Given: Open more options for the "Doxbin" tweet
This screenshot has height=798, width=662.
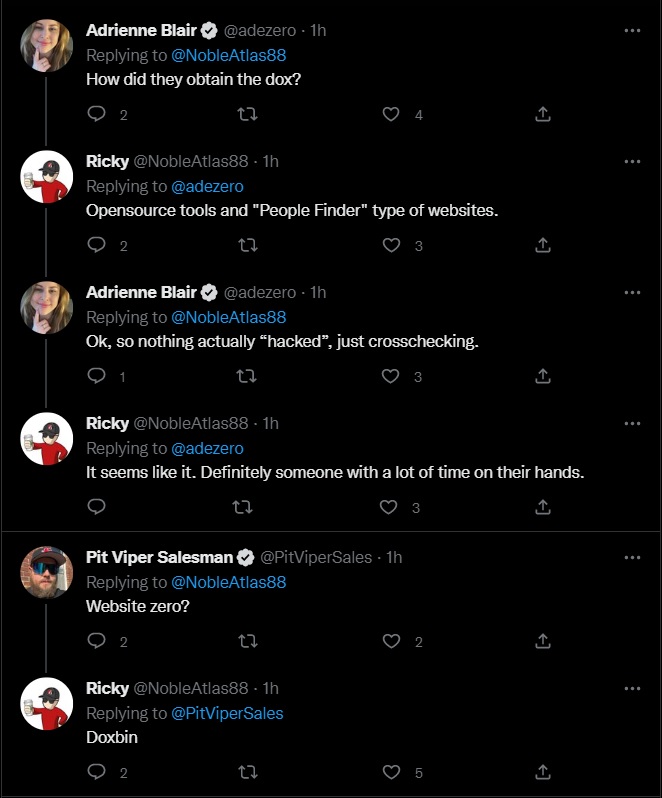Looking at the screenshot, I should coord(632,688).
